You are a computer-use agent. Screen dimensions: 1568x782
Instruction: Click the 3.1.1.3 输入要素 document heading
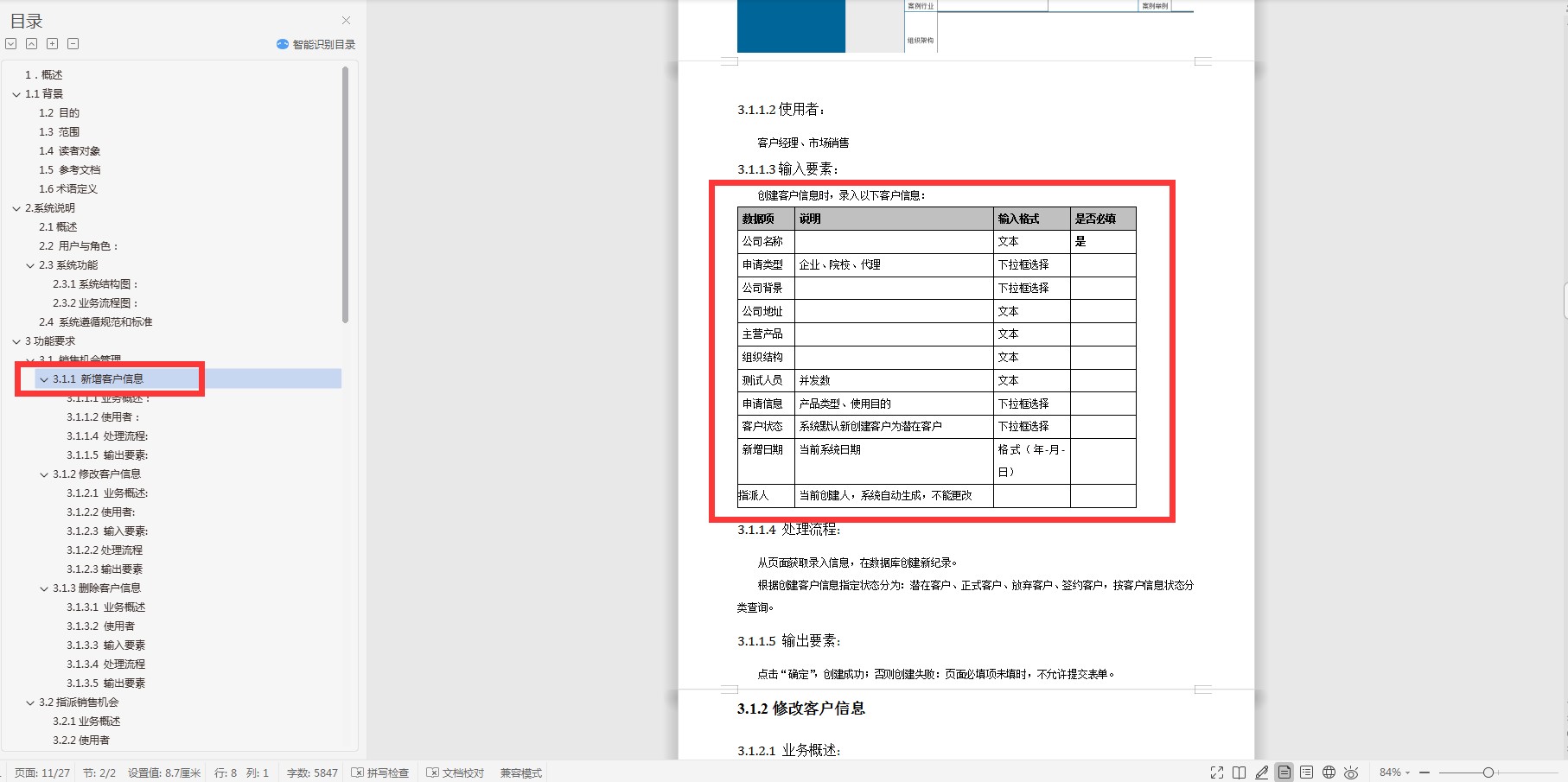(787, 169)
